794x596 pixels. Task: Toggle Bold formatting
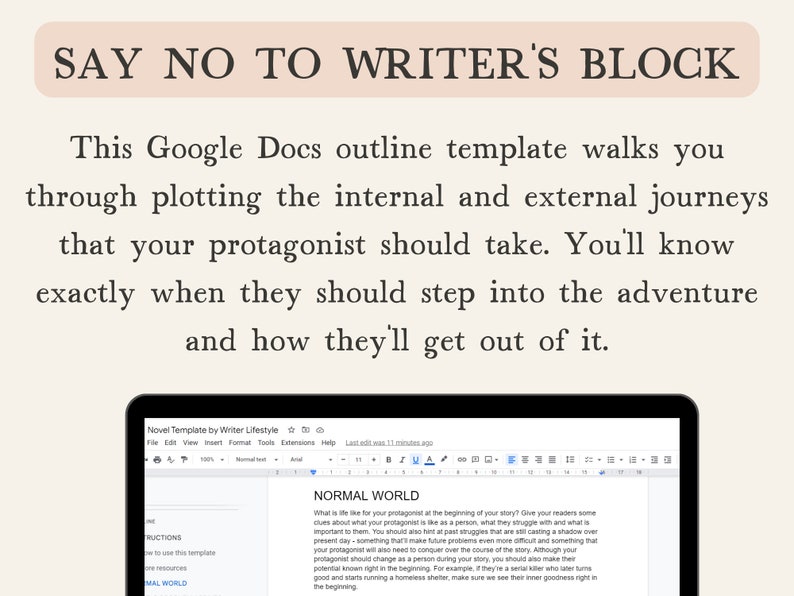(x=388, y=459)
